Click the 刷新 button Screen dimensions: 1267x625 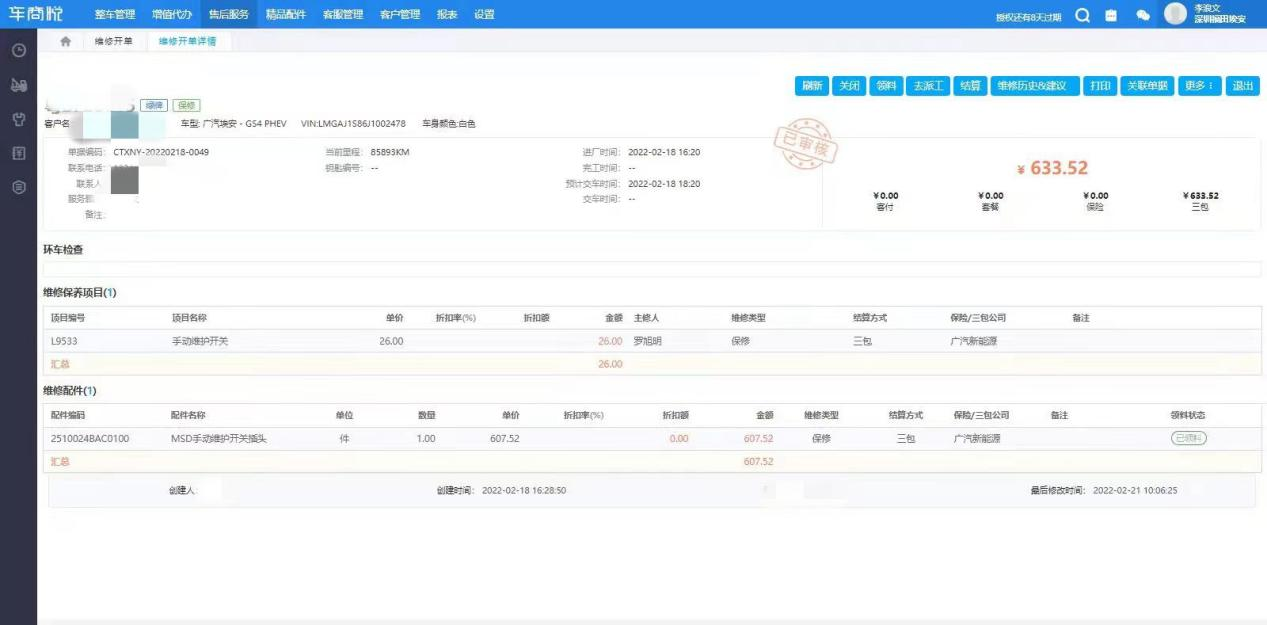[811, 86]
